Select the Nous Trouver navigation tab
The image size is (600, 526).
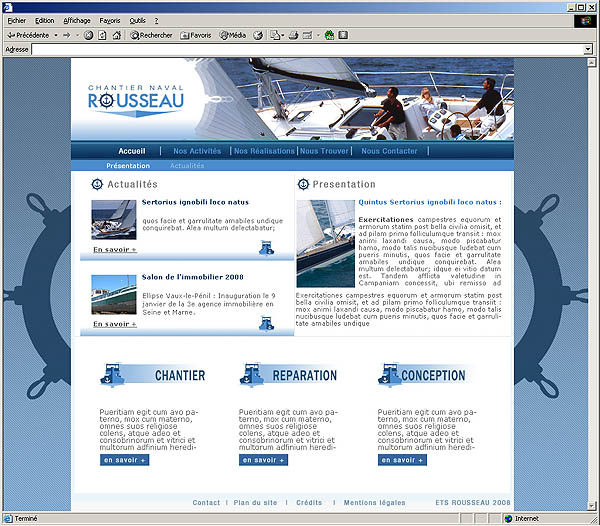click(x=324, y=151)
